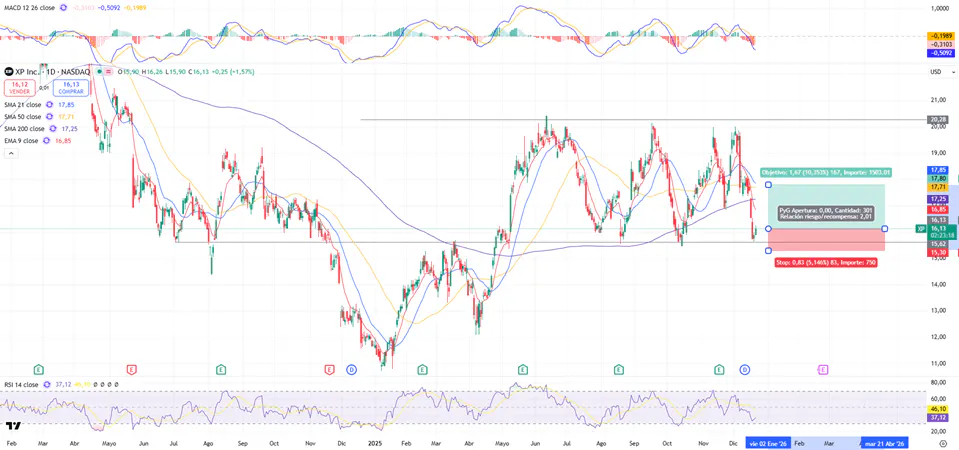Screen dimensions: 959x450
Task: Click the VENDER 16,12 sell button
Action: click(x=19, y=88)
